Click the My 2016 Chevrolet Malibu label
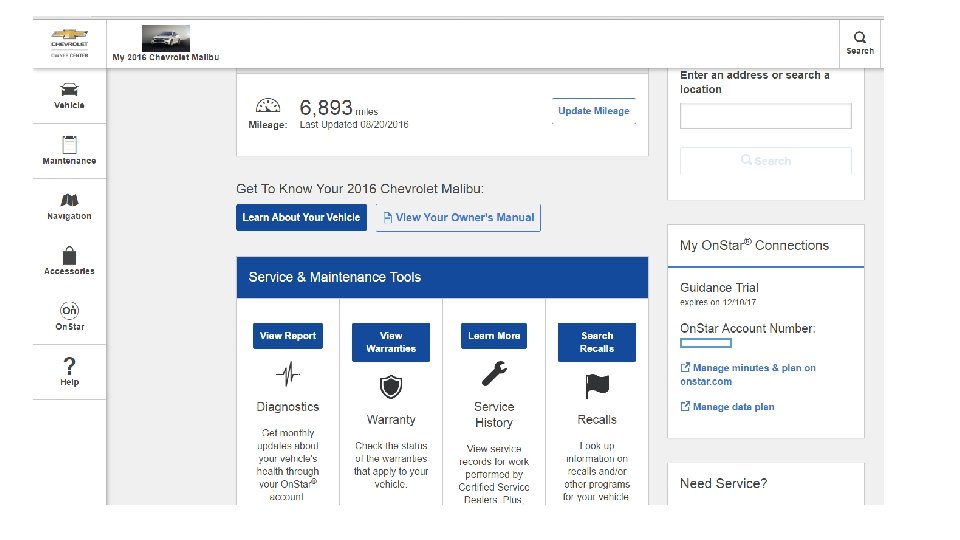Screen dimensions: 960x540 tap(165, 58)
